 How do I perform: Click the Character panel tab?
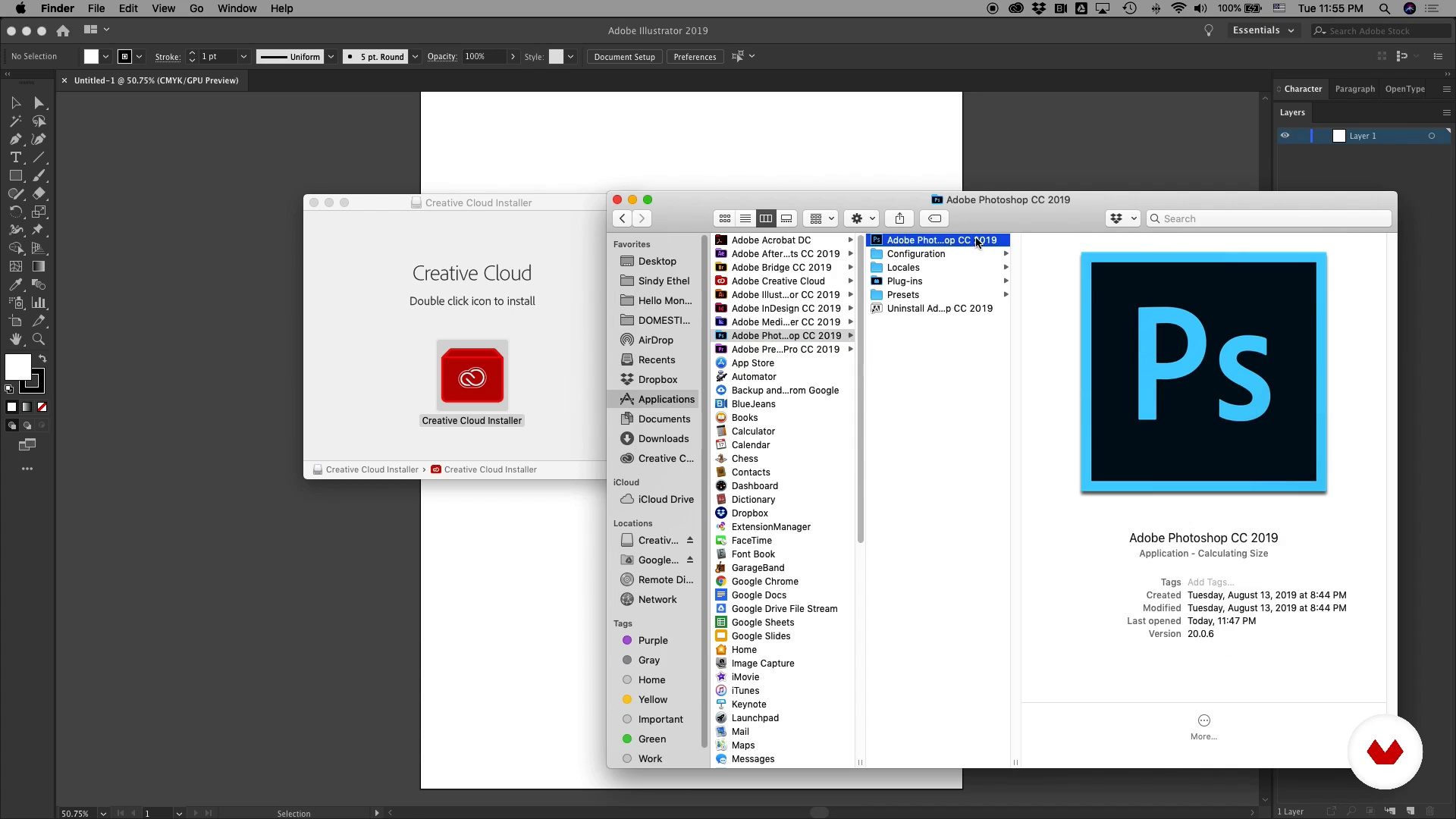click(x=1304, y=88)
